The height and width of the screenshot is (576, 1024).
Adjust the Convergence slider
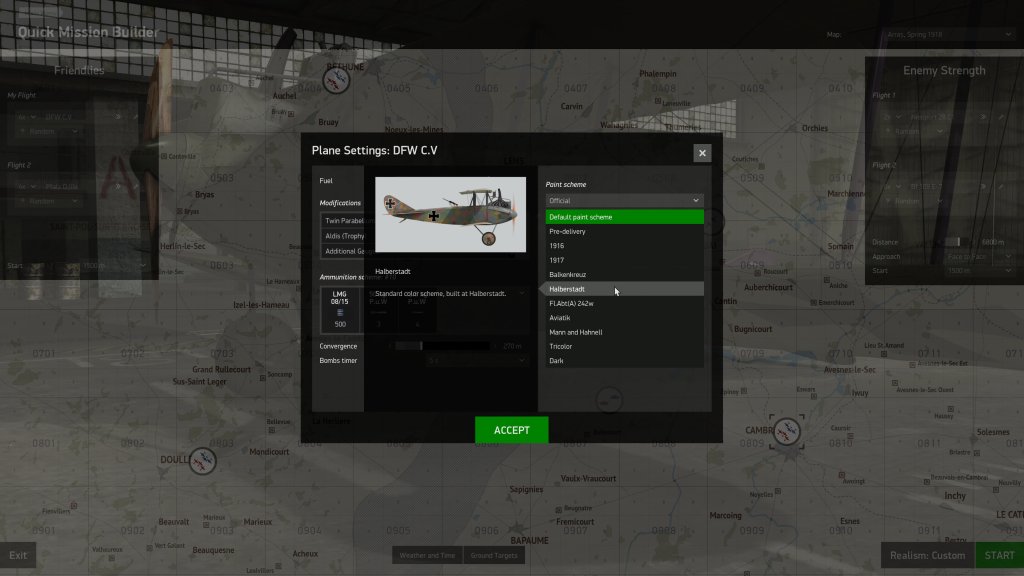pyautogui.click(x=421, y=346)
